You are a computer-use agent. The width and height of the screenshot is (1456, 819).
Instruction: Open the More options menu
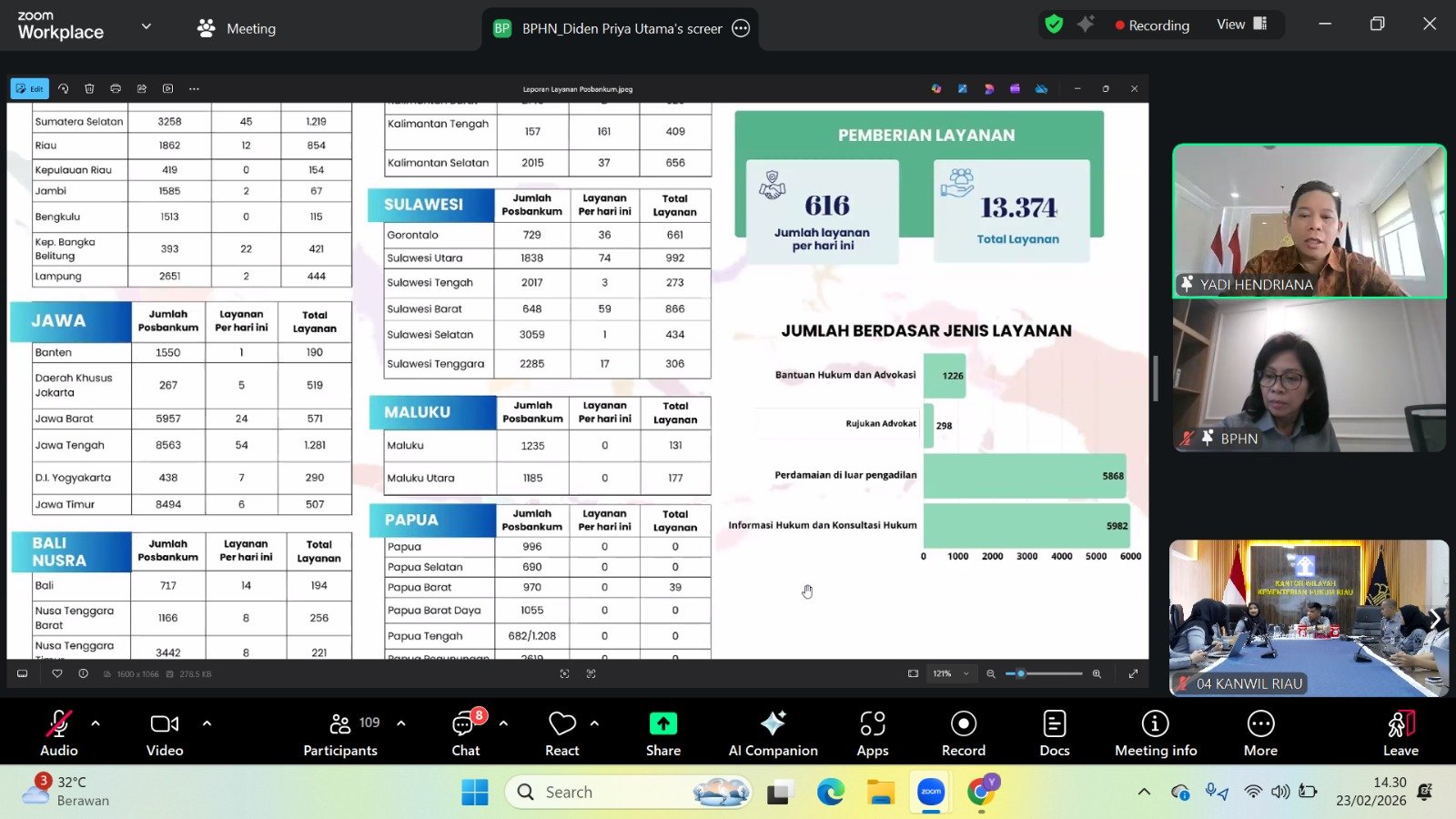(x=1260, y=733)
